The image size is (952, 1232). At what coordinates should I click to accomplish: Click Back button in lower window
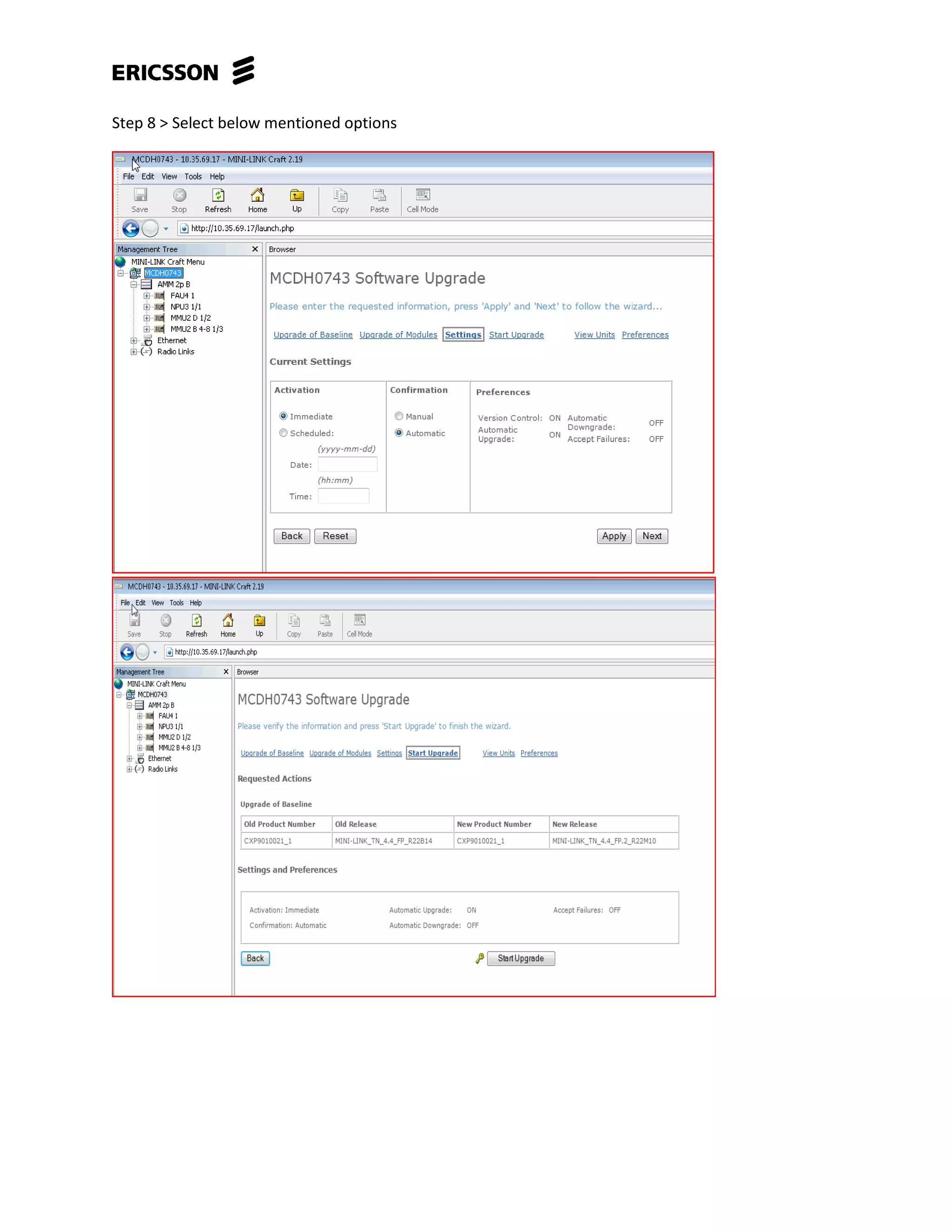pyautogui.click(x=255, y=959)
